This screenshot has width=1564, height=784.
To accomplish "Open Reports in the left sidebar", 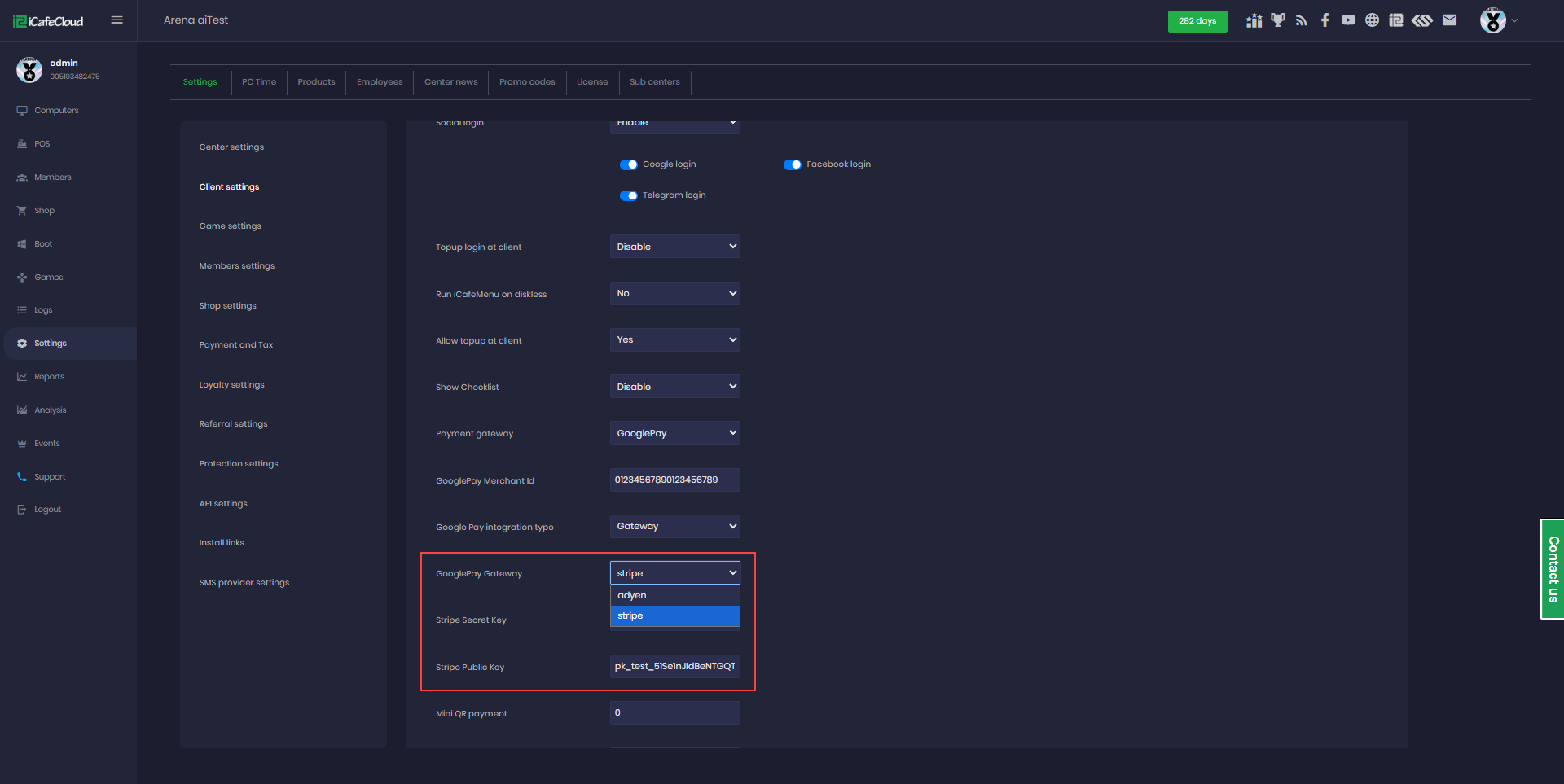I will (x=49, y=377).
